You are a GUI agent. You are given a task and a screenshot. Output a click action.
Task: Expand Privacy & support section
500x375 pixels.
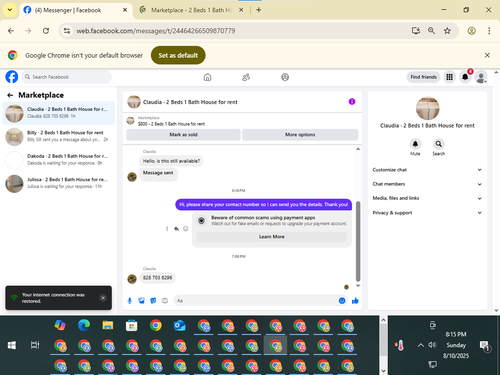[x=427, y=213]
